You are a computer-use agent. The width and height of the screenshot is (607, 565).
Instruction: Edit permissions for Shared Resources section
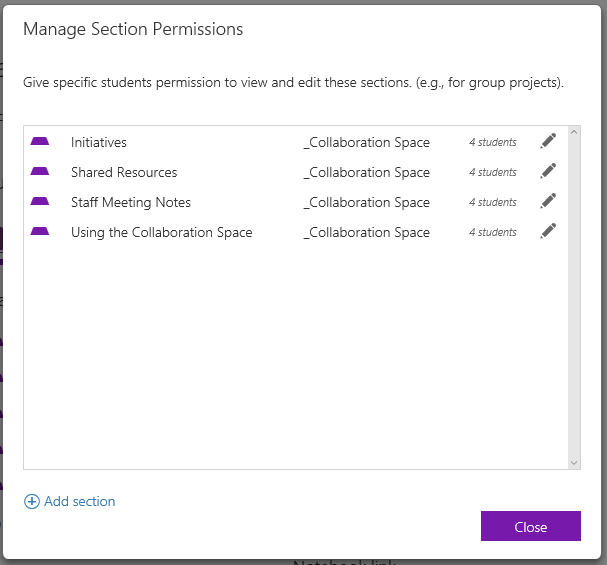(547, 171)
